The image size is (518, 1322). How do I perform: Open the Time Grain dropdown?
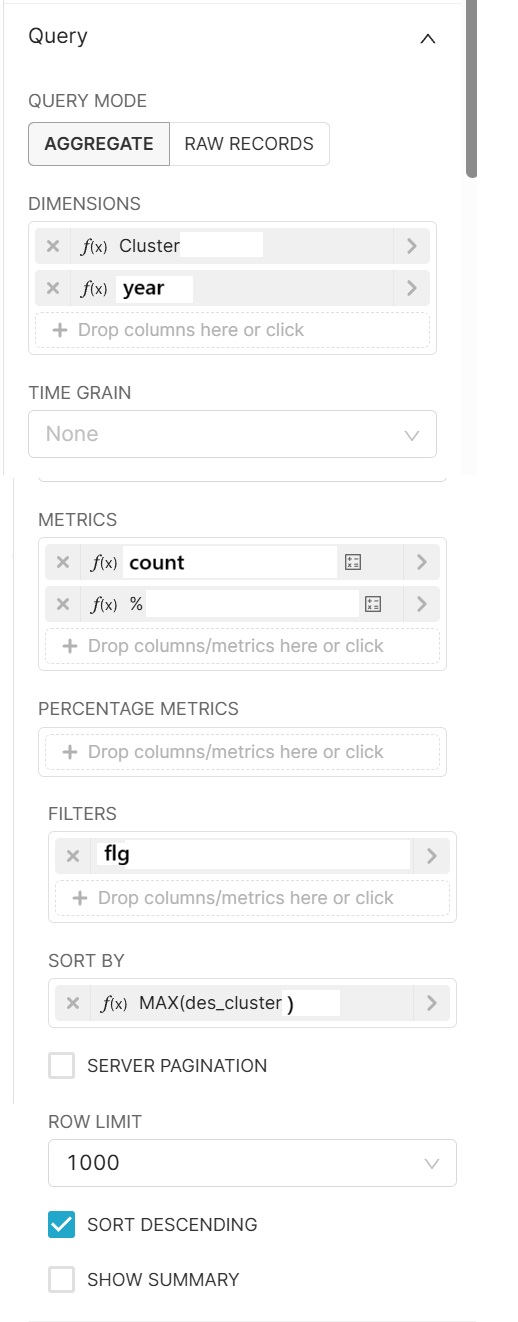tap(232, 434)
